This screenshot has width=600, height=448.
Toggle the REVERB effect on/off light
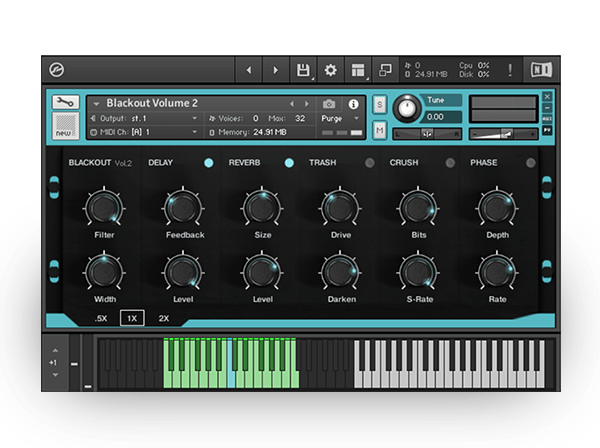coord(289,163)
